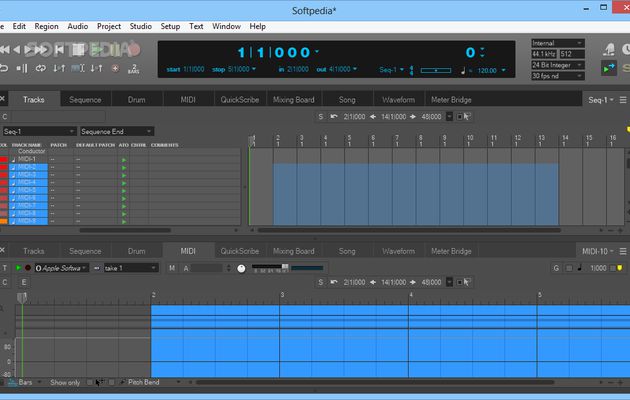Toggle the overdub record mode icon

(x=115, y=68)
